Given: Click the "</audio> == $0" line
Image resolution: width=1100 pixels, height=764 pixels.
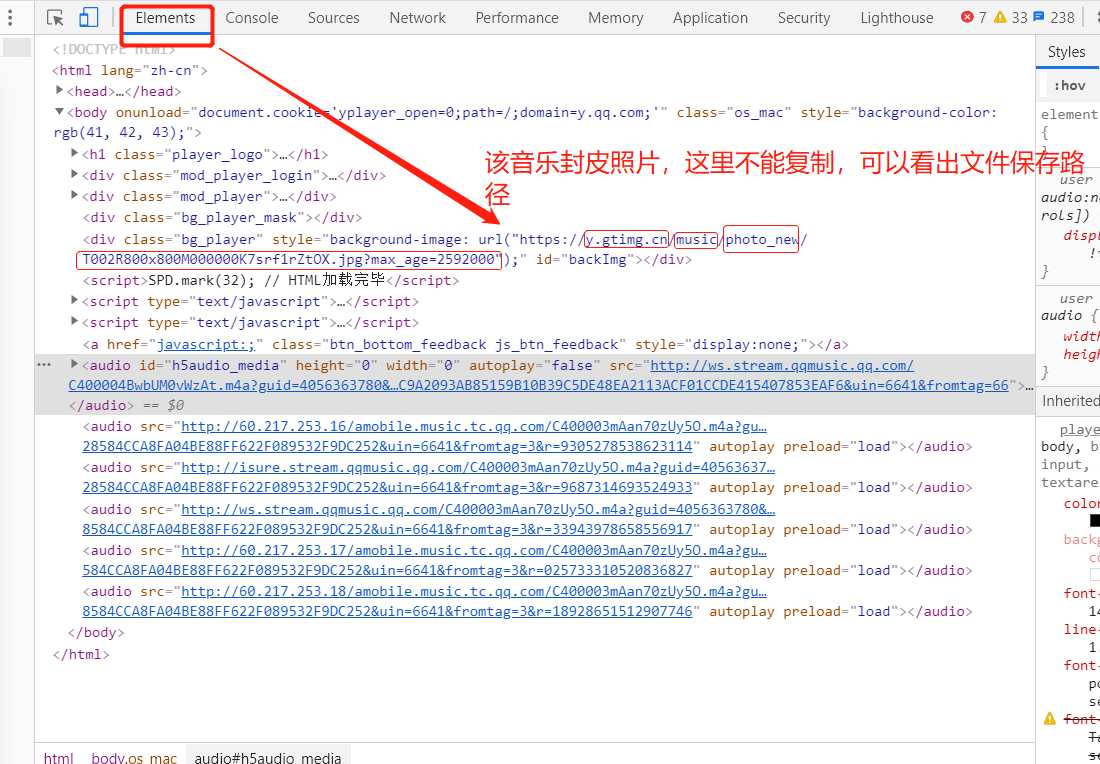Looking at the screenshot, I should pos(126,405).
